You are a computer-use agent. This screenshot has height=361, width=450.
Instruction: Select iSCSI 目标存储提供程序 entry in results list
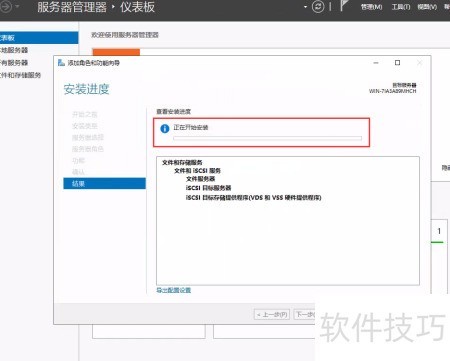254,198
